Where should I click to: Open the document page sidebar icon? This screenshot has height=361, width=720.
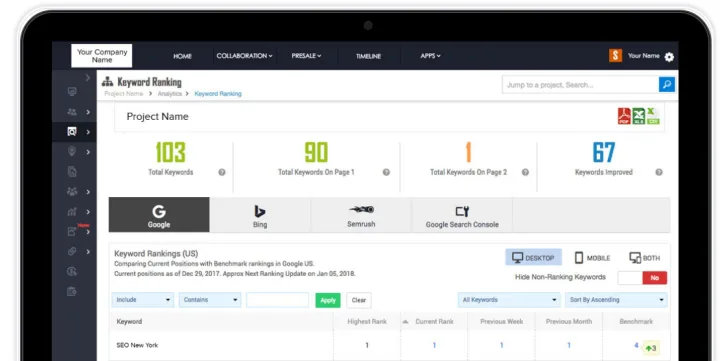coord(72,172)
